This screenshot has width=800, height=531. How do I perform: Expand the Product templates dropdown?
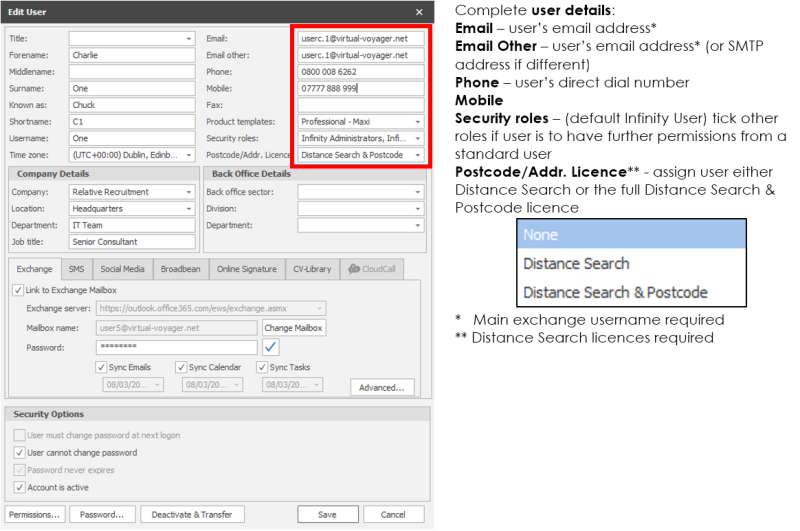pyautogui.click(x=418, y=122)
